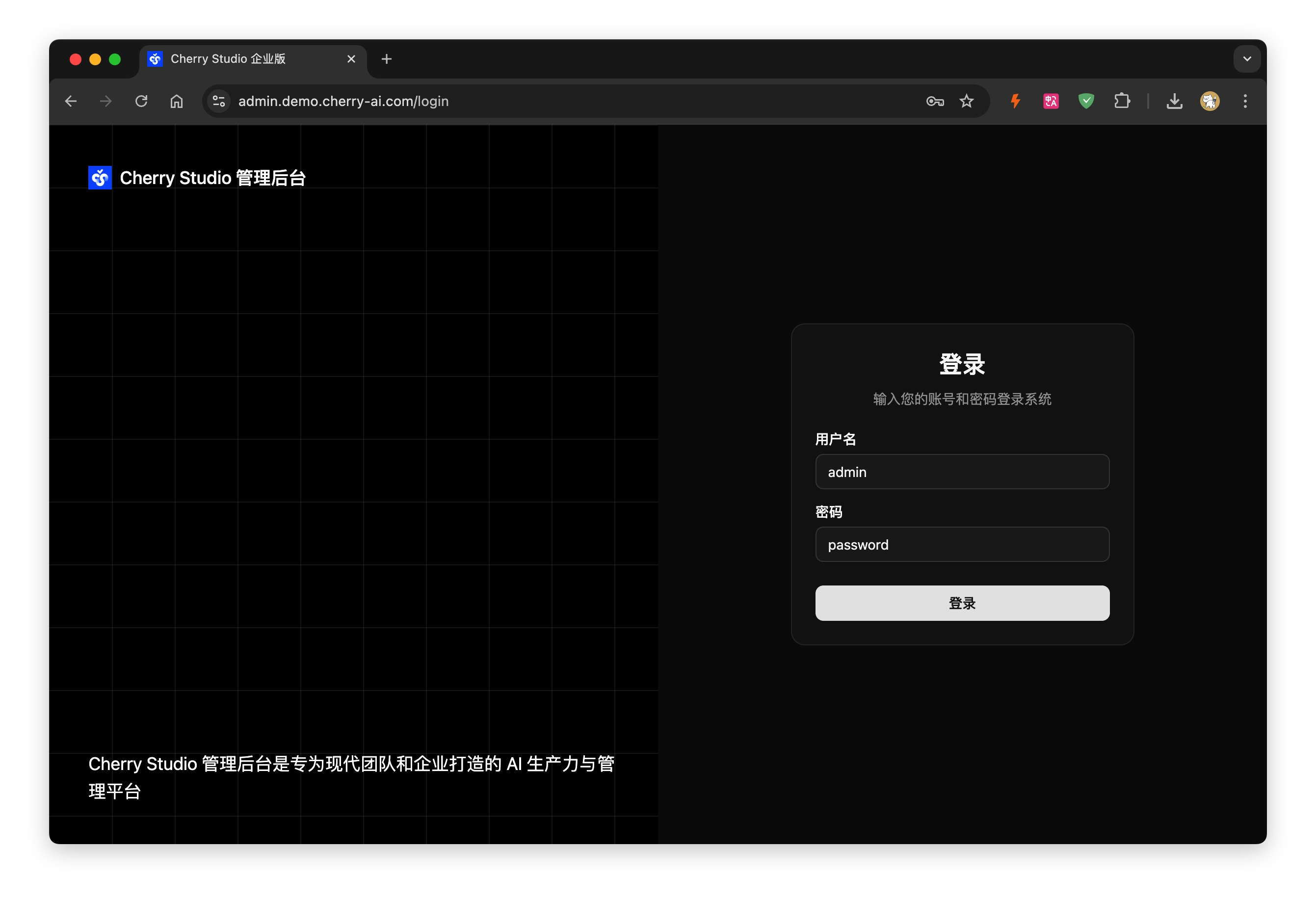Open the tab search chevron
This screenshot has width=1316, height=903.
pyautogui.click(x=1246, y=58)
